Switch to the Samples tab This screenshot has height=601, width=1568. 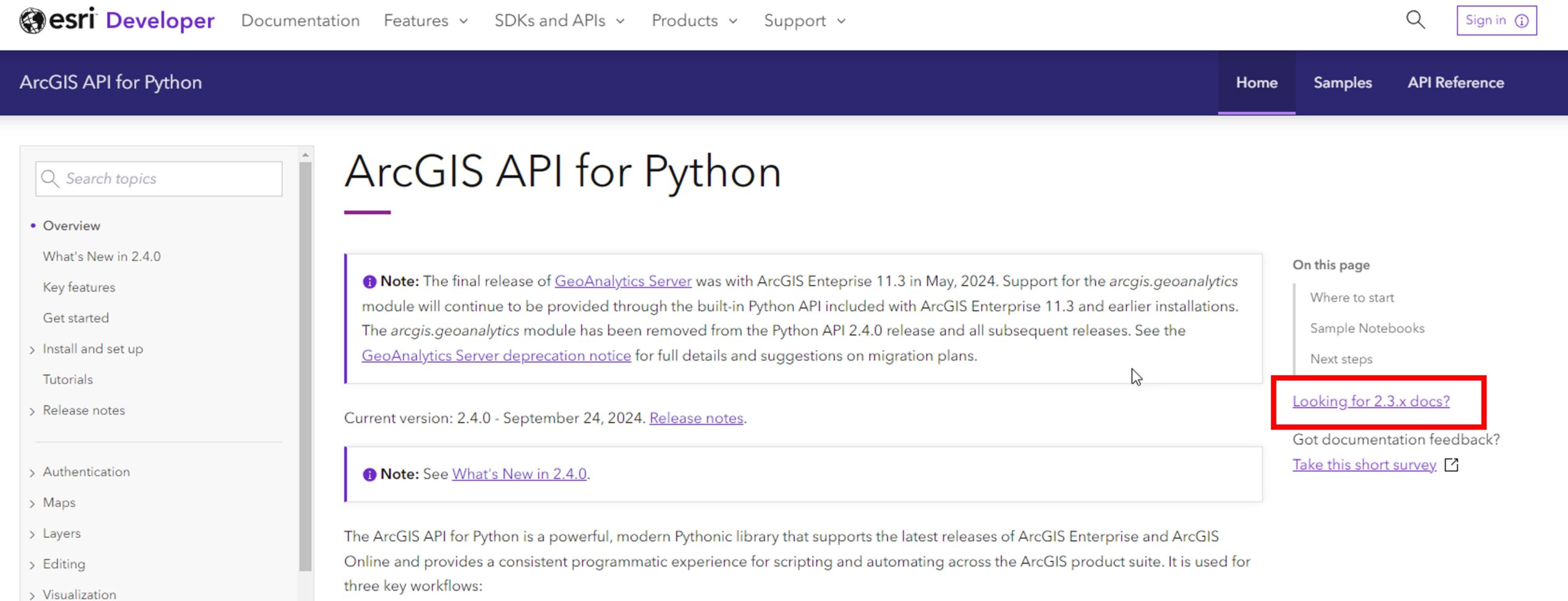pos(1343,82)
